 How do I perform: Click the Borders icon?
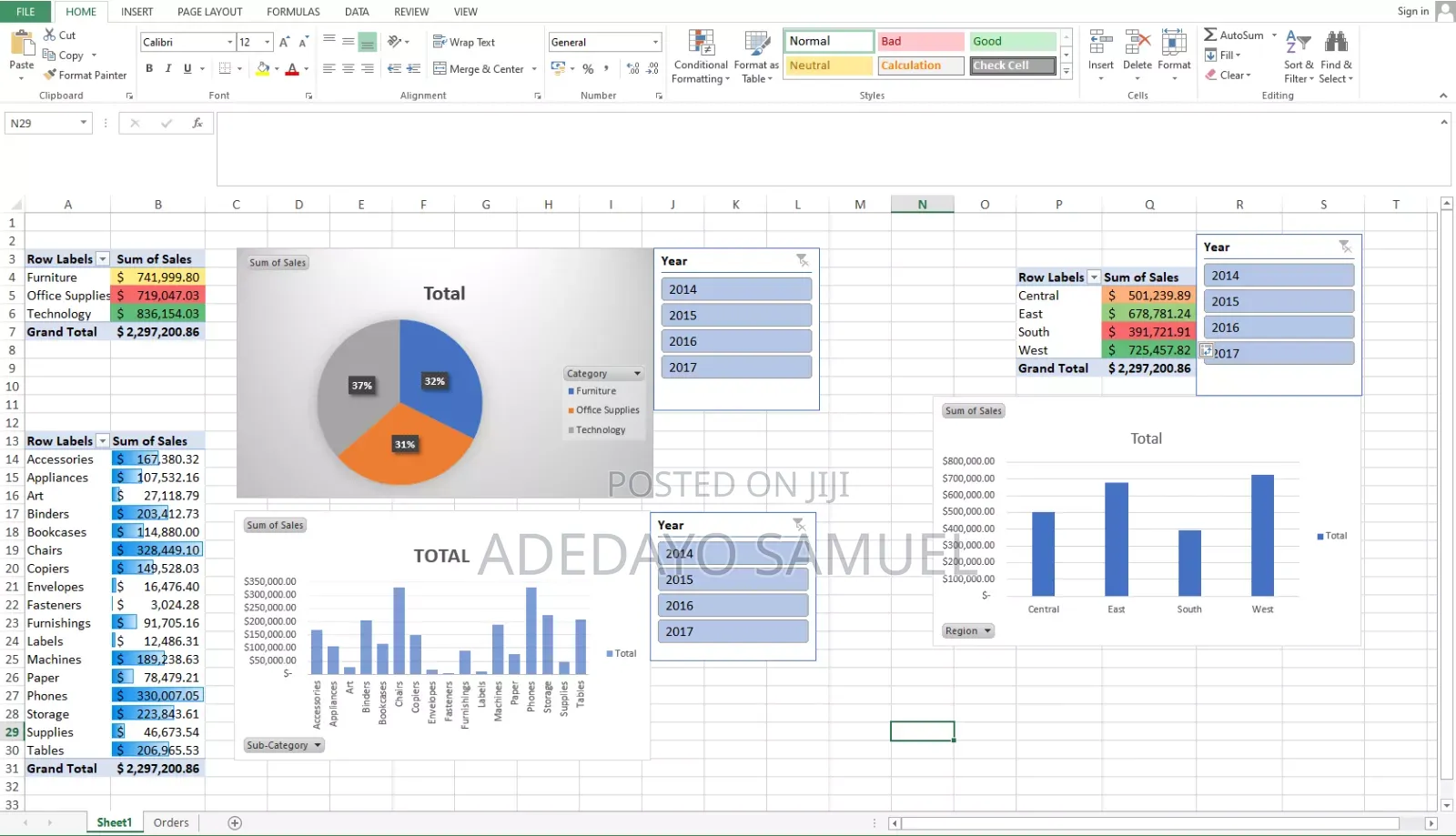(225, 68)
